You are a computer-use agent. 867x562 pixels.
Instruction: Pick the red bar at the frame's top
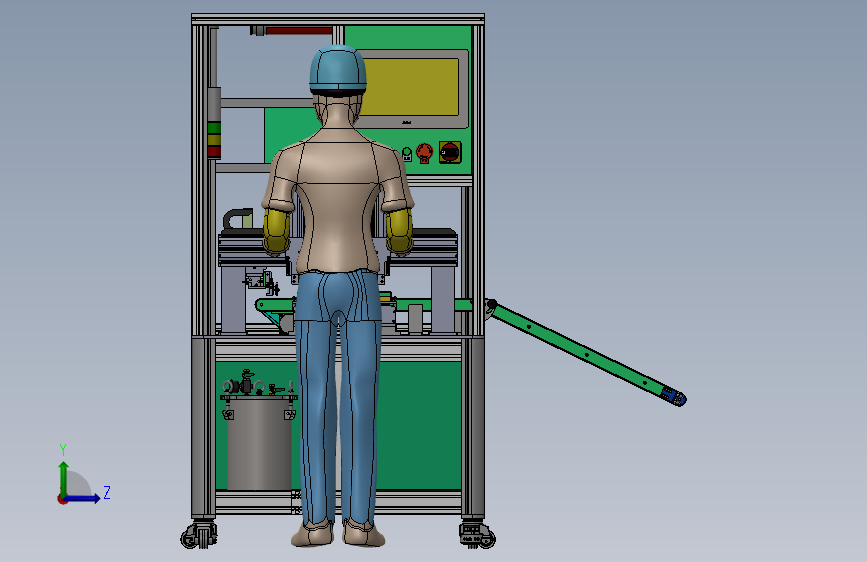298,30
